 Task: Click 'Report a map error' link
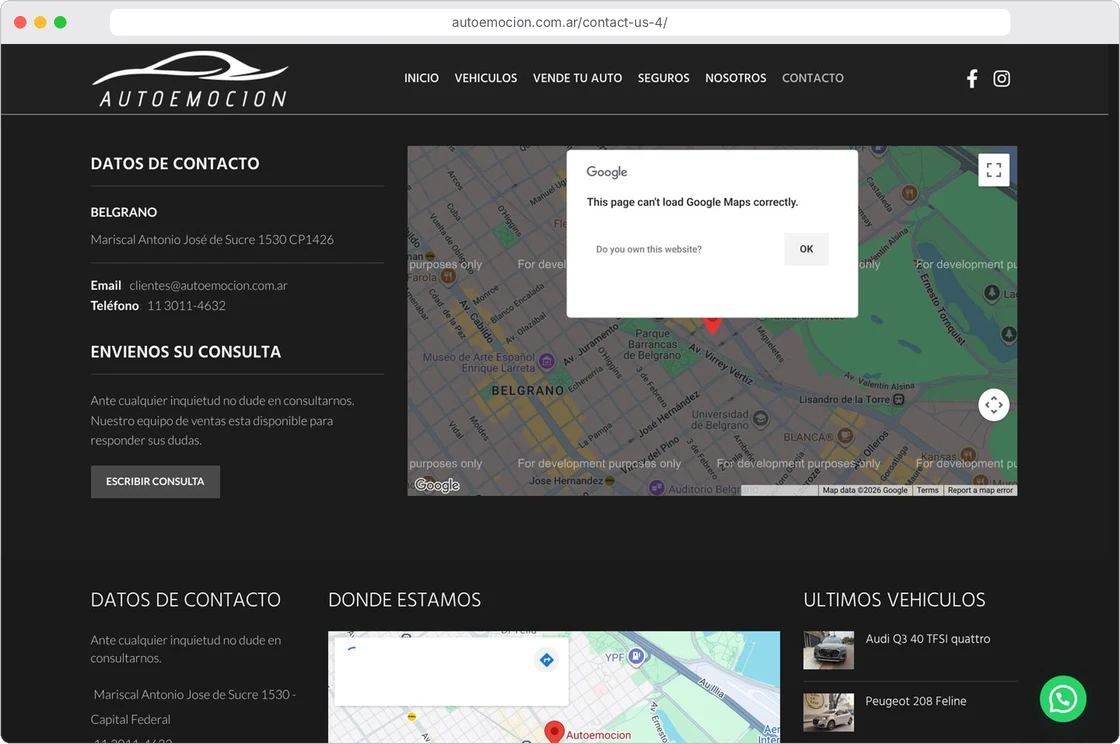coord(980,491)
